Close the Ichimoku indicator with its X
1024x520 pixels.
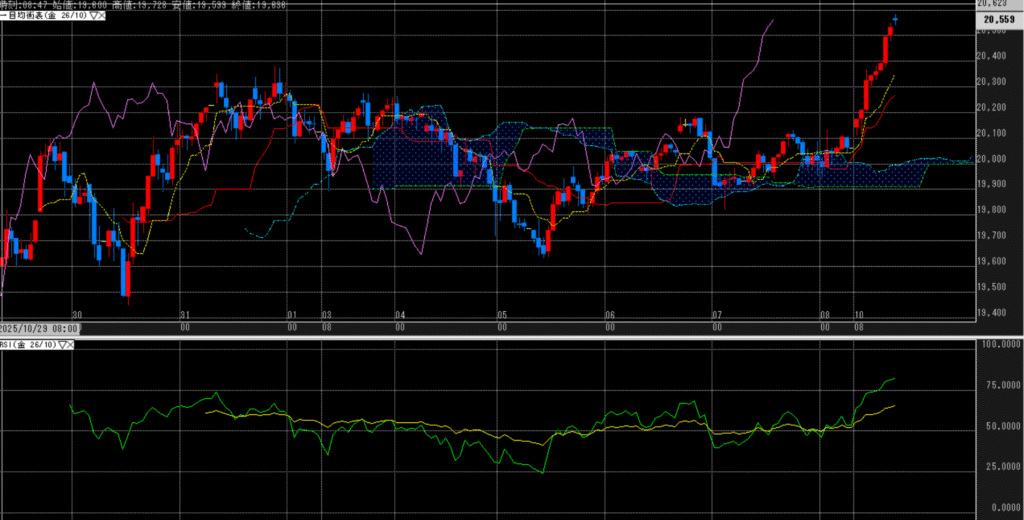click(103, 17)
